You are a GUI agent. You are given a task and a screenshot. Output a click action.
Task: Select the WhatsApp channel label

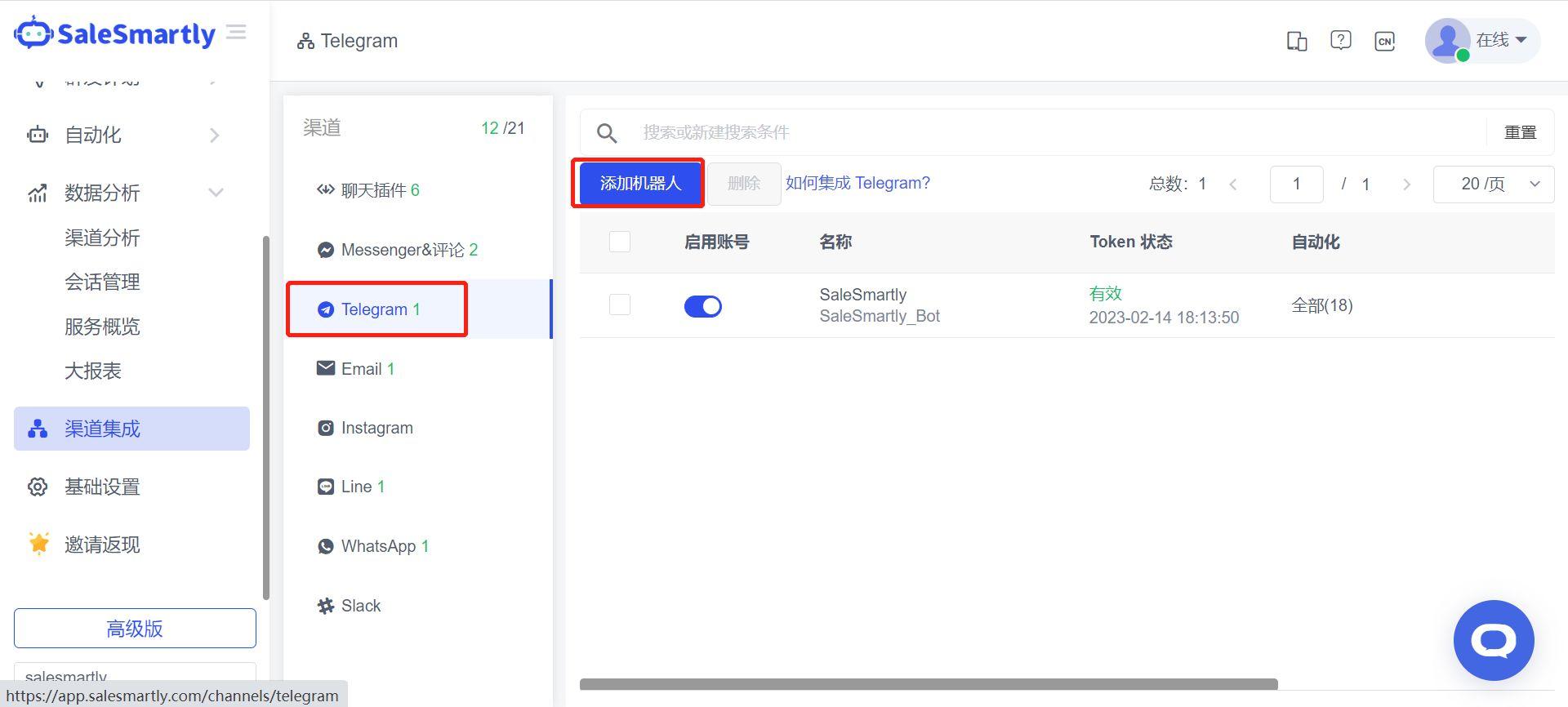[x=379, y=546]
